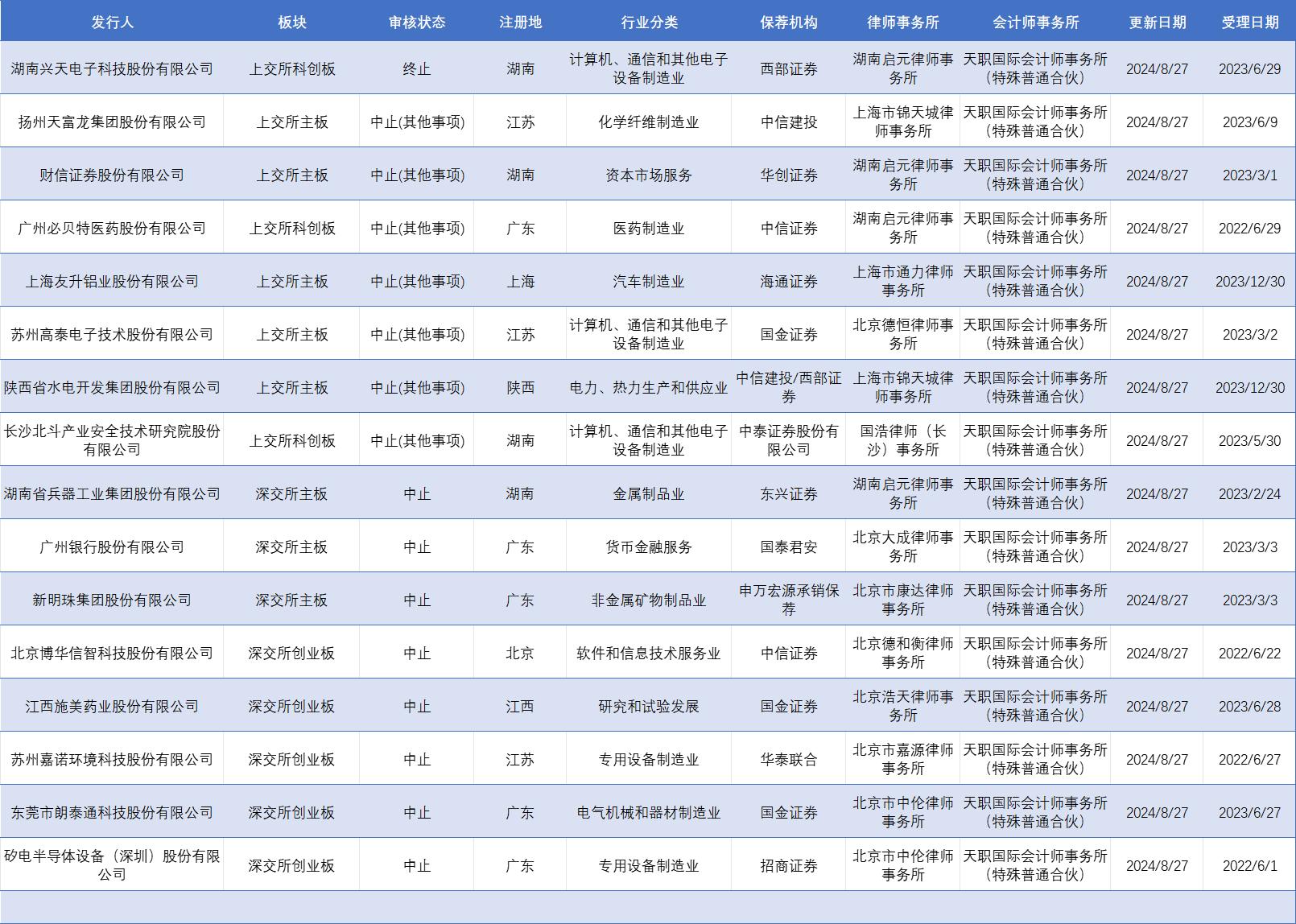Select 湖南省兵器工业集团股份有限公司 cell
Viewport: 1296px width, 924px height.
(112, 494)
